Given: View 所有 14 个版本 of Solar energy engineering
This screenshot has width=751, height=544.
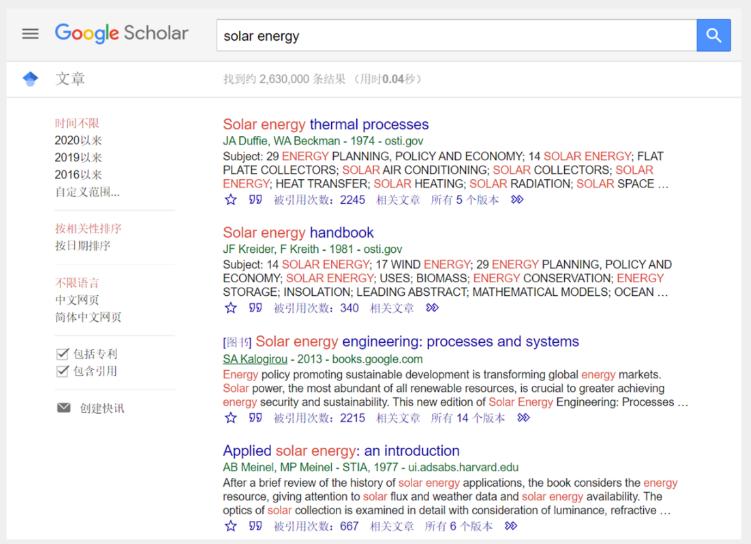Looking at the screenshot, I should 467,418.
